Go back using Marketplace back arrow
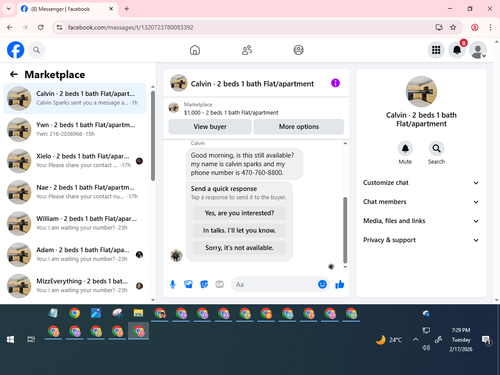 point(14,74)
